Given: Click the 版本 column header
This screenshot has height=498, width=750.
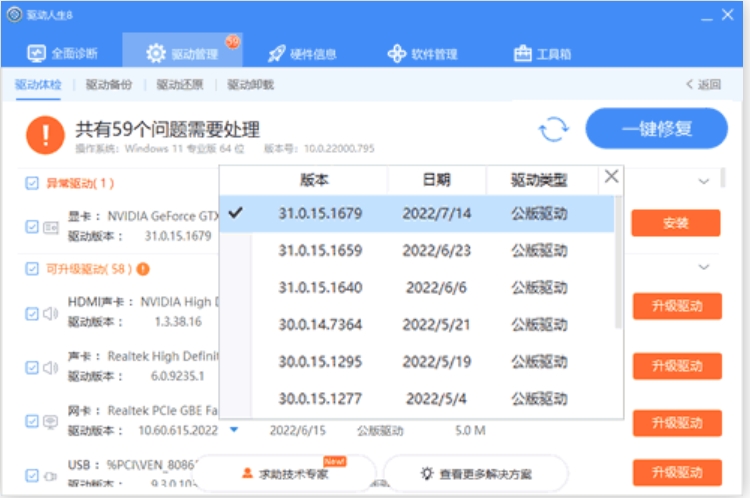Looking at the screenshot, I should pyautogui.click(x=315, y=180).
